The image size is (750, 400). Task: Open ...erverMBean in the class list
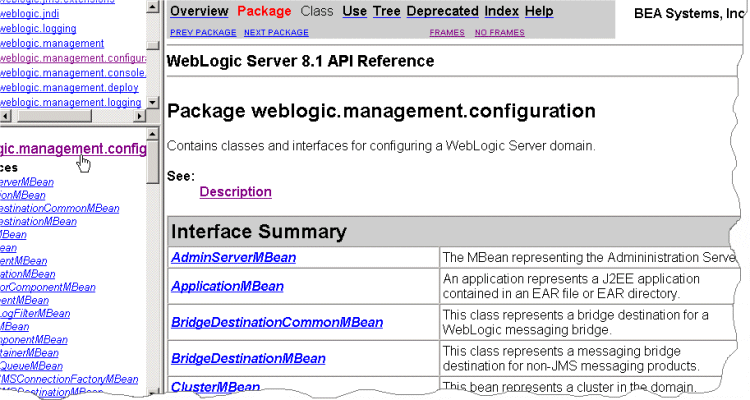[x=27, y=182]
